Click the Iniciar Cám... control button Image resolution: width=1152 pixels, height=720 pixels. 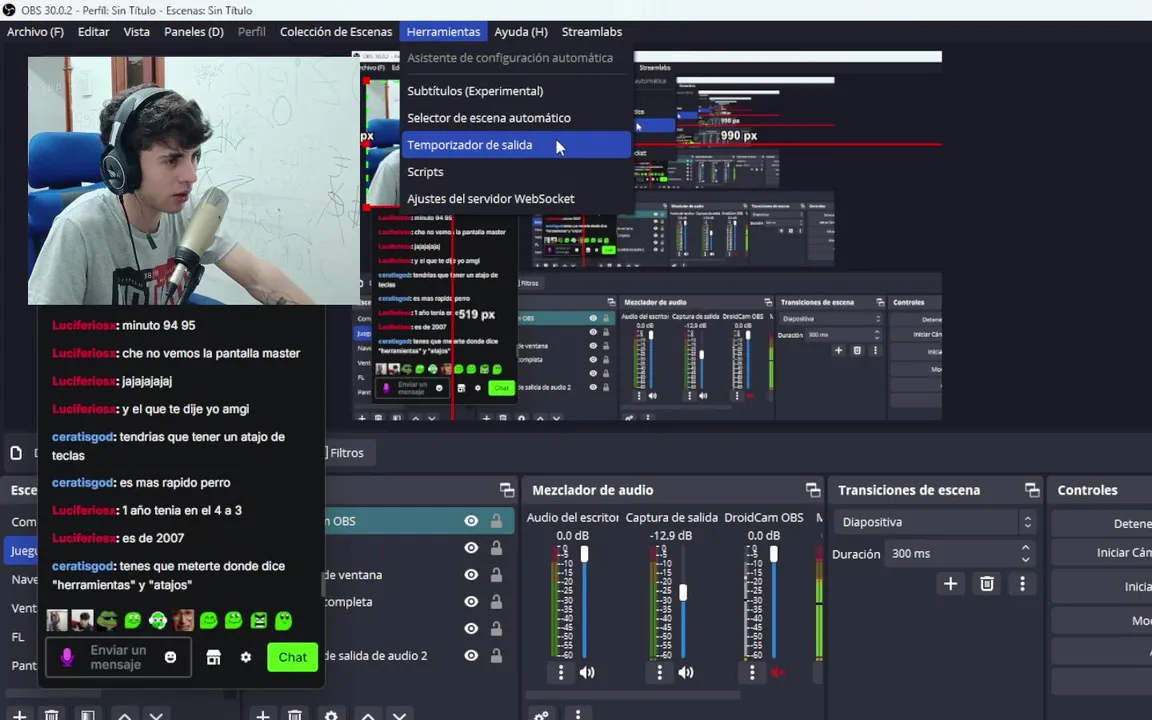(x=1102, y=552)
